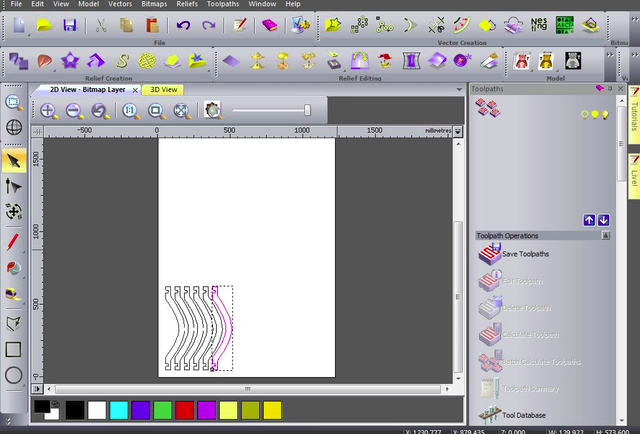Open the File menu
Viewport: 640px width, 434px height.
click(16, 4)
